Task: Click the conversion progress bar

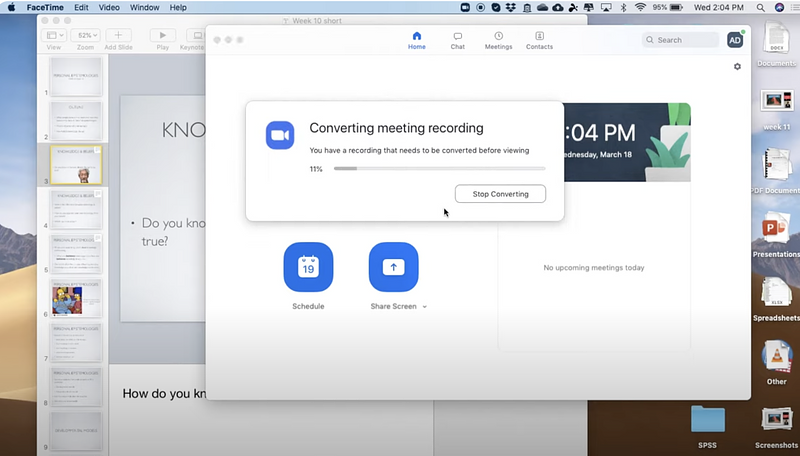Action: 439,169
